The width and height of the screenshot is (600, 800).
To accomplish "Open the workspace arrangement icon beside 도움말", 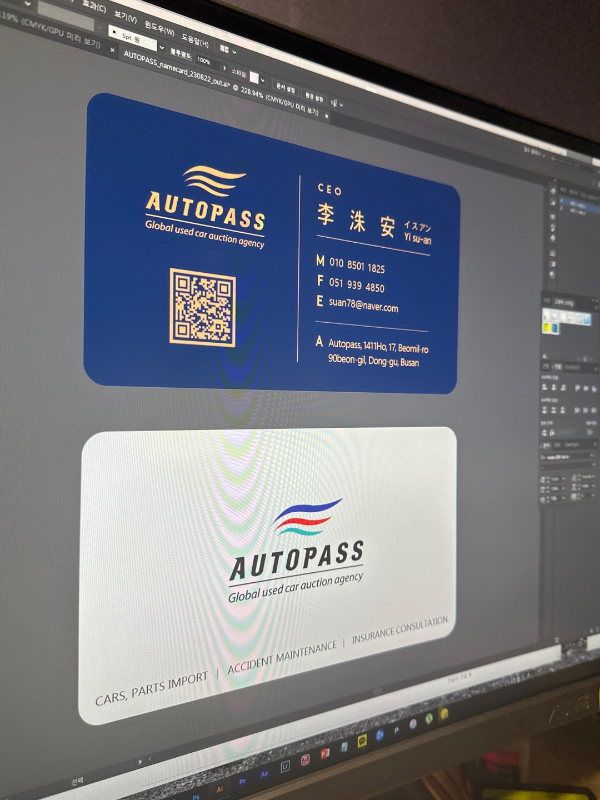I will [x=224, y=48].
